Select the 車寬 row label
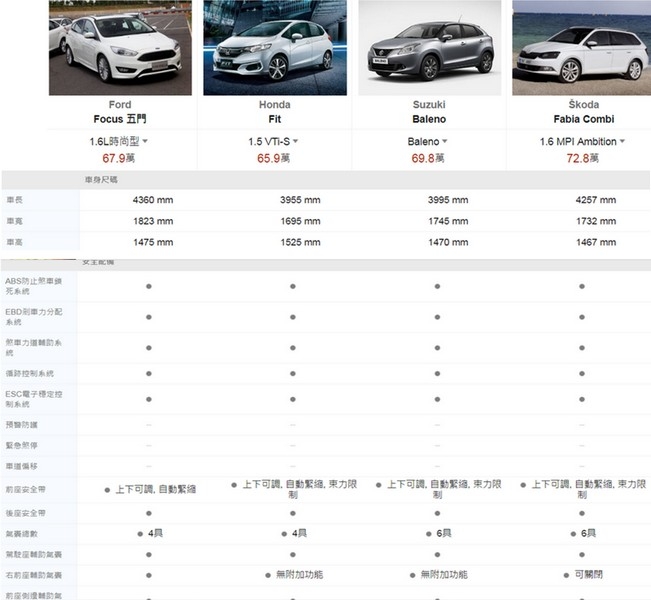651x600 pixels. click(15, 221)
